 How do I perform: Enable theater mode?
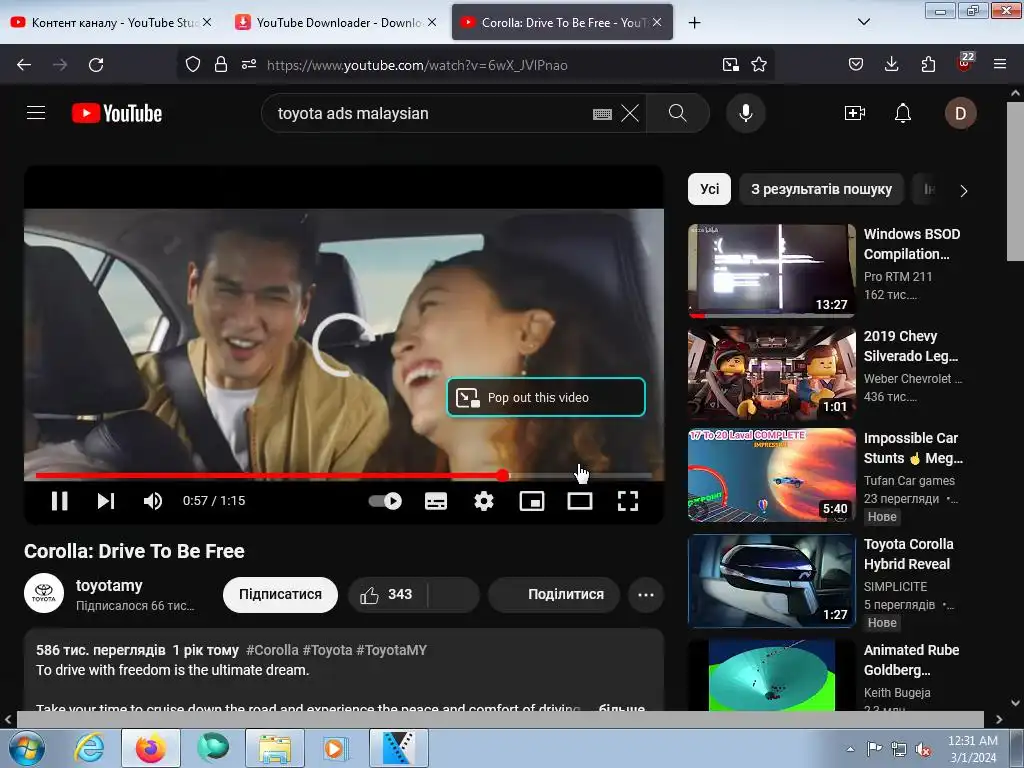pyautogui.click(x=580, y=501)
